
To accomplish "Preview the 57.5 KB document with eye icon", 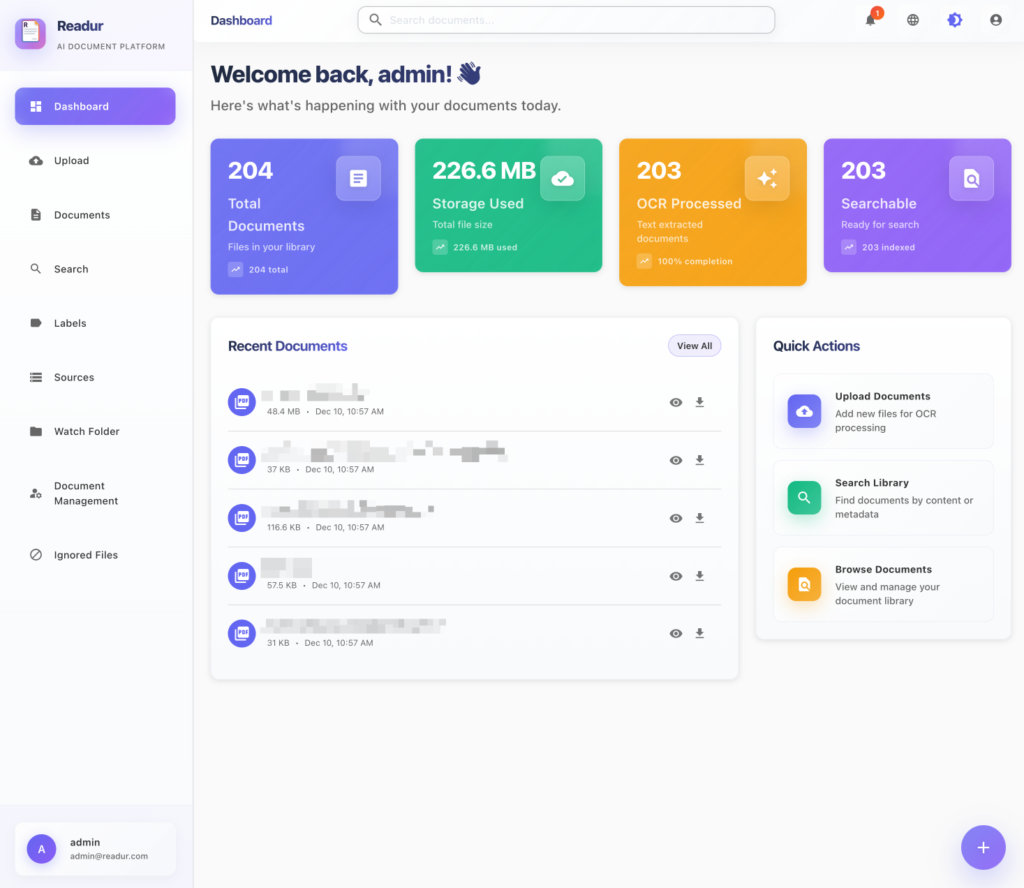I will [676, 576].
